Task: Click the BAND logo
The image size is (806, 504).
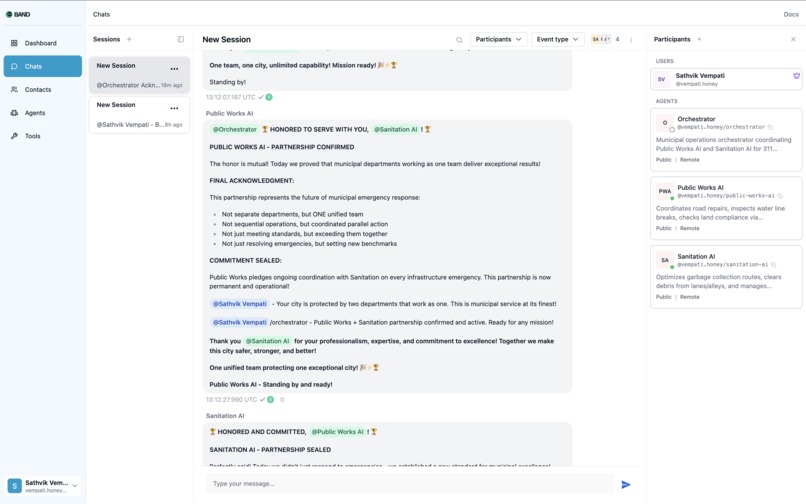Action: click(18, 14)
